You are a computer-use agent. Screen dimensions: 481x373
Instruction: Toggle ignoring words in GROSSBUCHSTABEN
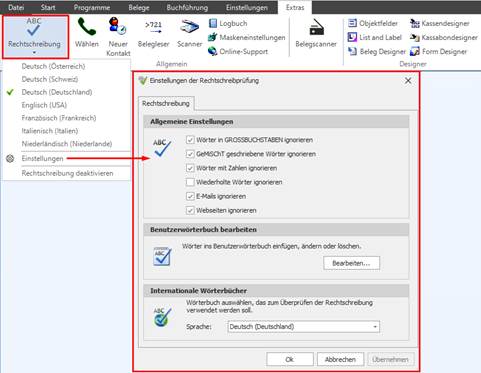pyautogui.click(x=190, y=140)
